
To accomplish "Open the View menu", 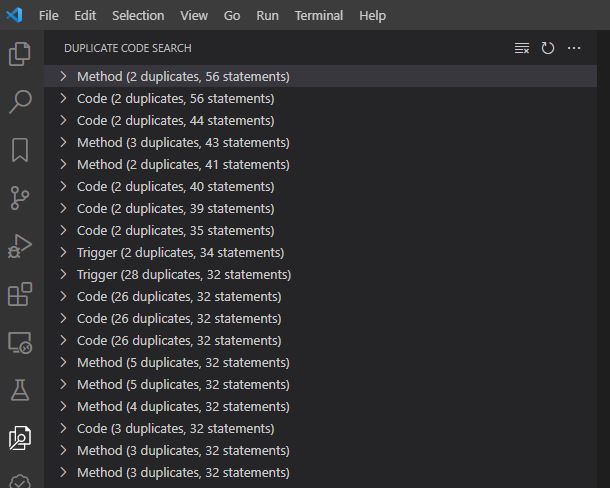I will click(x=194, y=16).
